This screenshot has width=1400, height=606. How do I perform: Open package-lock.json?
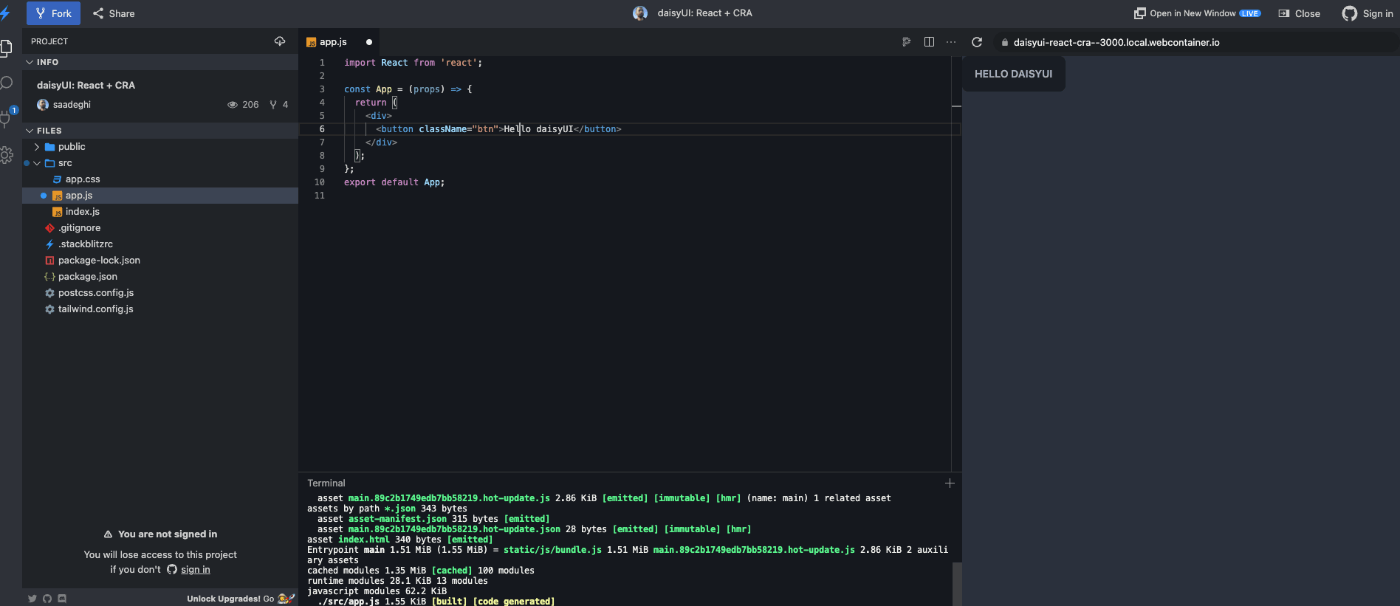click(x=160, y=260)
